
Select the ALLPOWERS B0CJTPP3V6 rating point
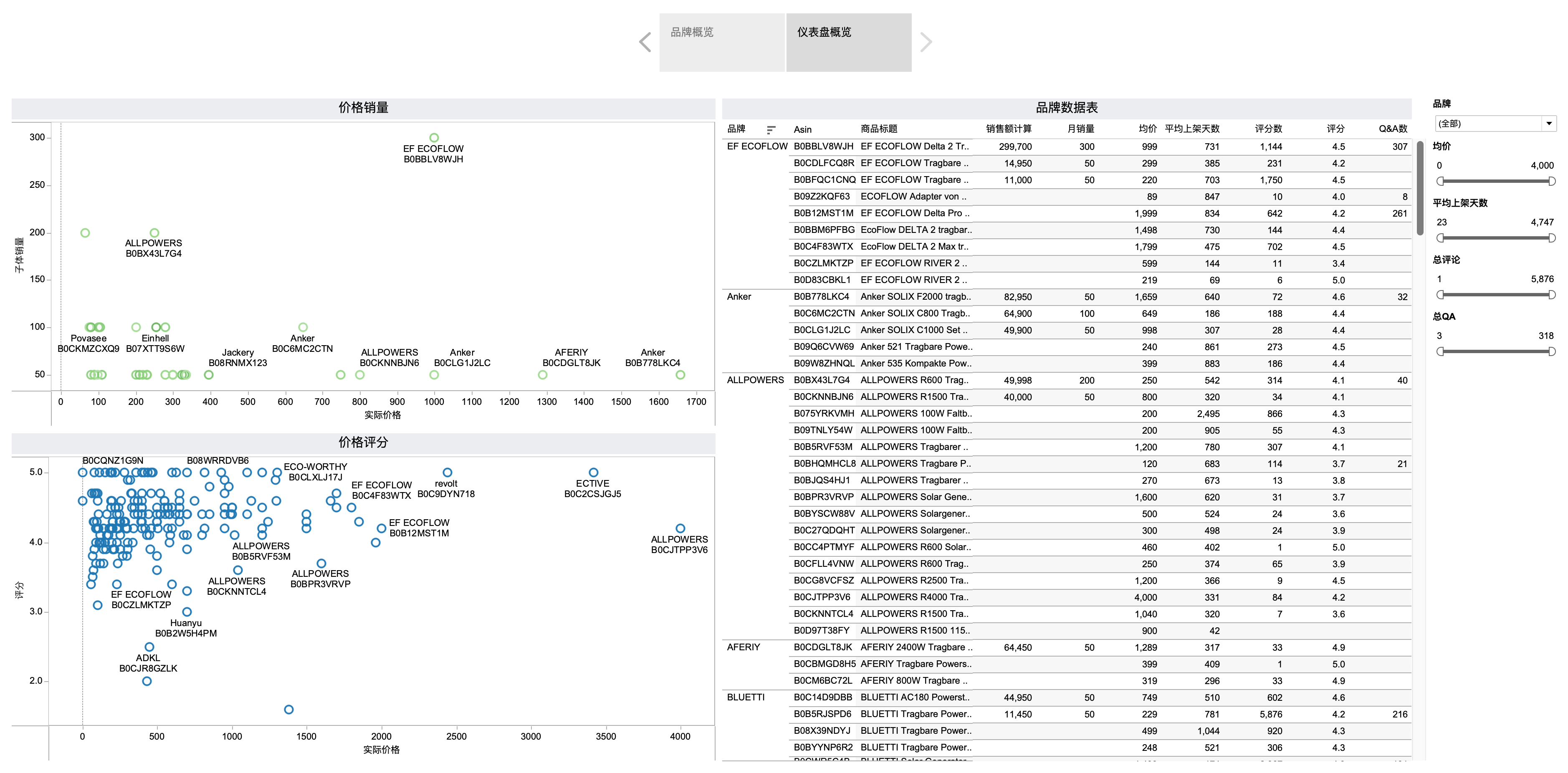coord(680,528)
